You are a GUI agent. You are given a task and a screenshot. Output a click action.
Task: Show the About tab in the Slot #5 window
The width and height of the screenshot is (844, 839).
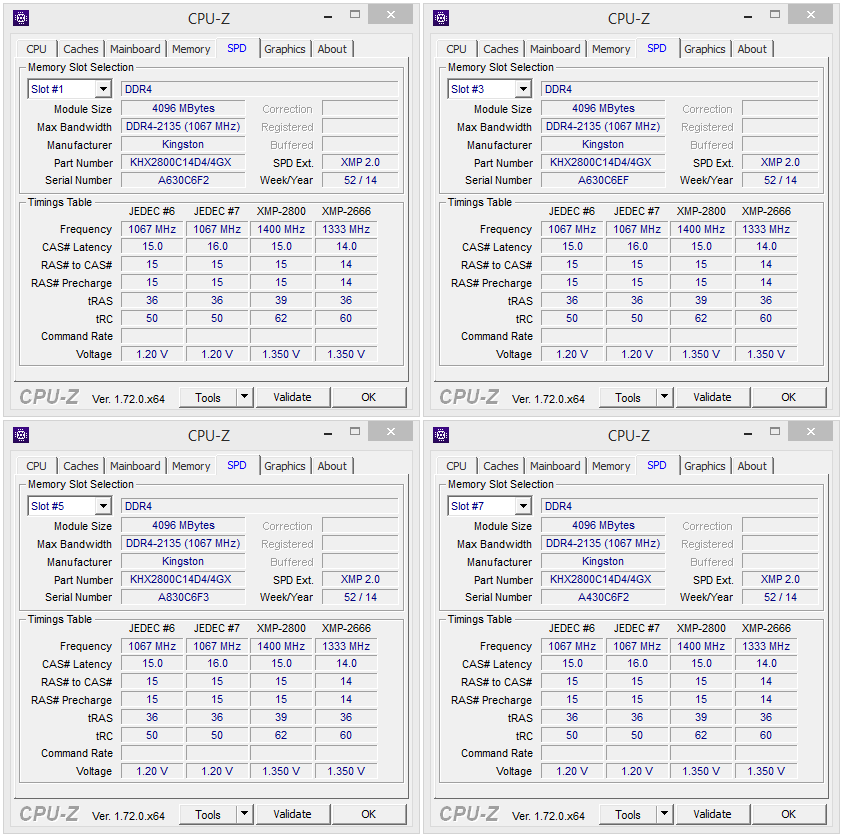pos(332,466)
